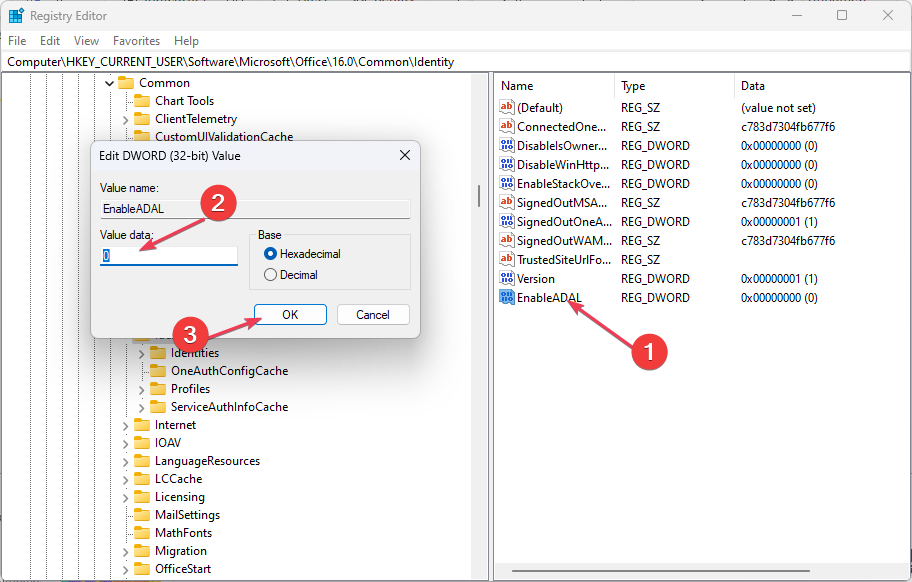Click the Common folder icon
Screen dimensions: 912x582
(126, 83)
